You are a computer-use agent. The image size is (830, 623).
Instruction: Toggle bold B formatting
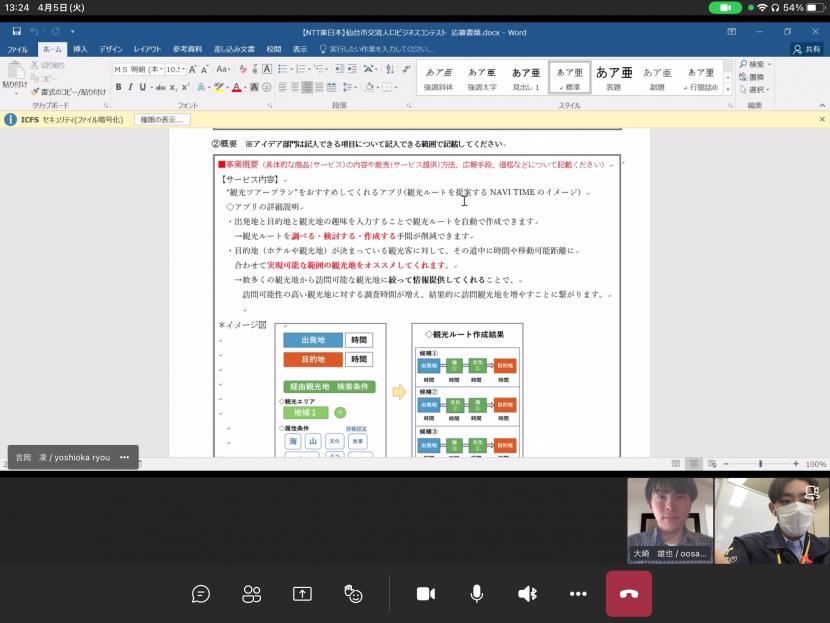point(119,87)
